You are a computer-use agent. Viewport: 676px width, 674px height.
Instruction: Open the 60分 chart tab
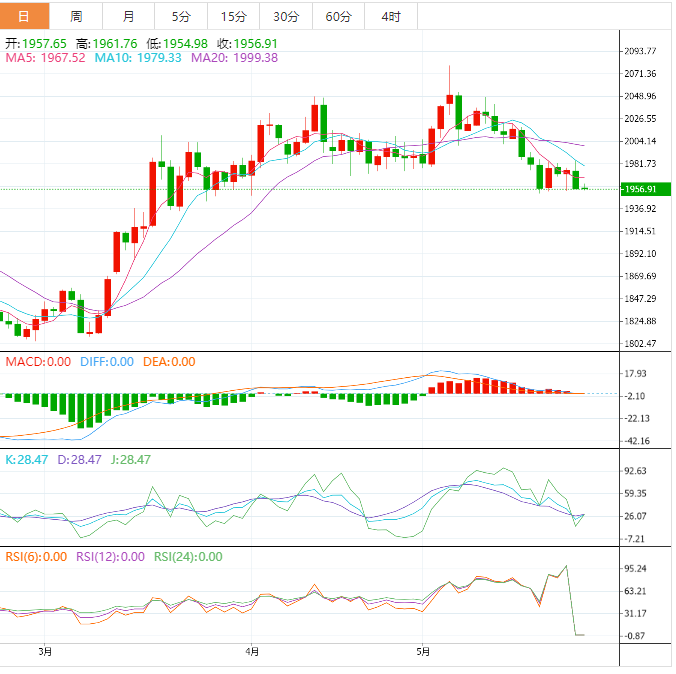point(338,17)
